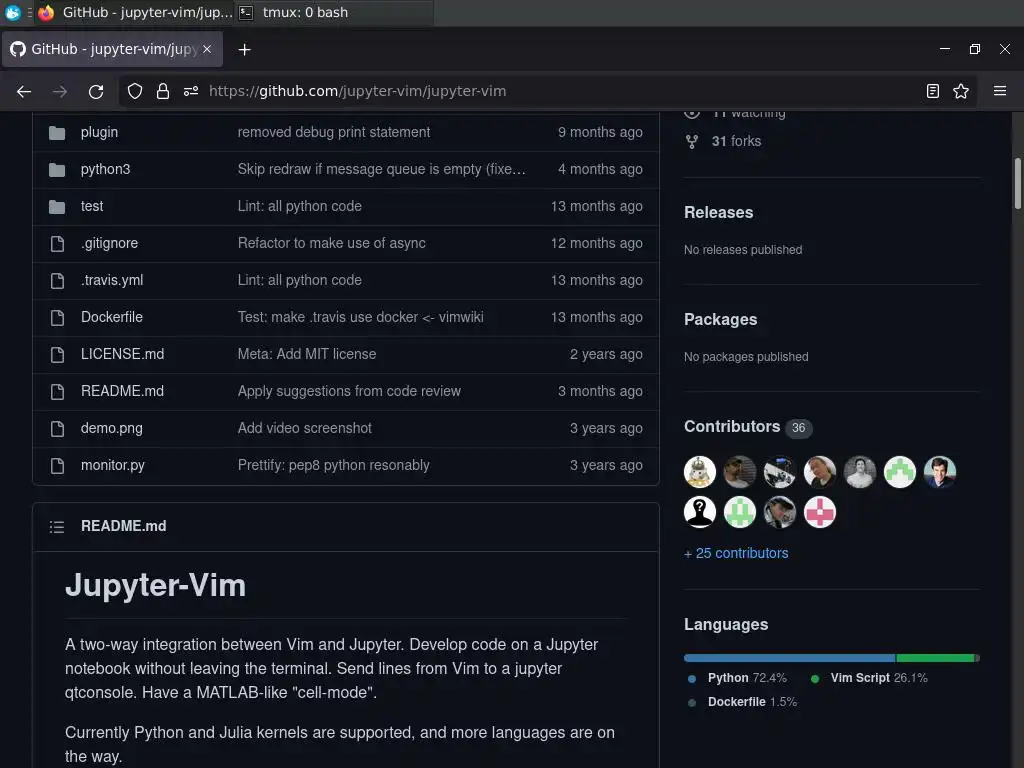Image resolution: width=1024 pixels, height=768 pixels.
Task: Click file icon beside .gitignore
Action: tap(57, 244)
